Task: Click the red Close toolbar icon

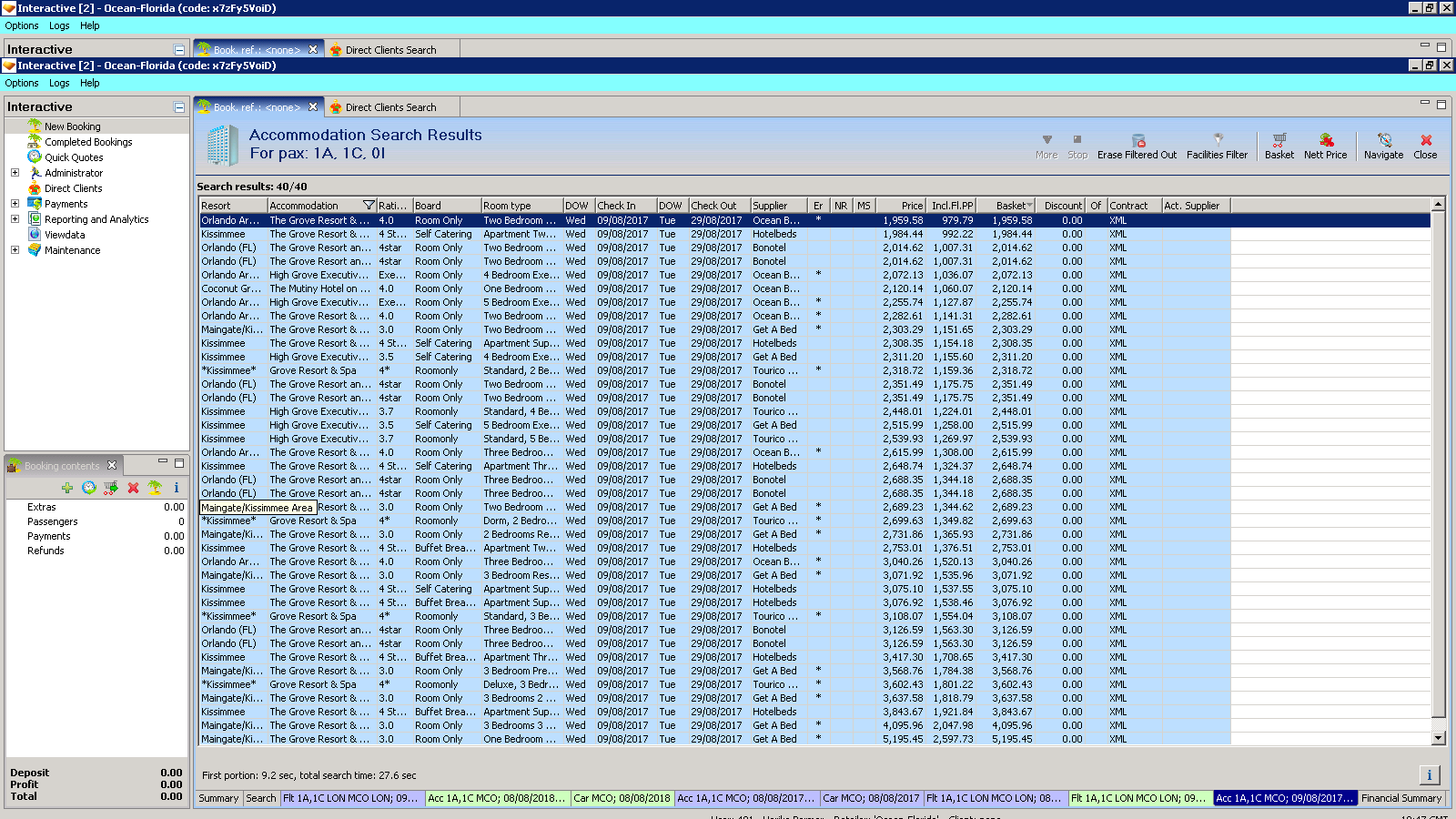Action: 1426,140
